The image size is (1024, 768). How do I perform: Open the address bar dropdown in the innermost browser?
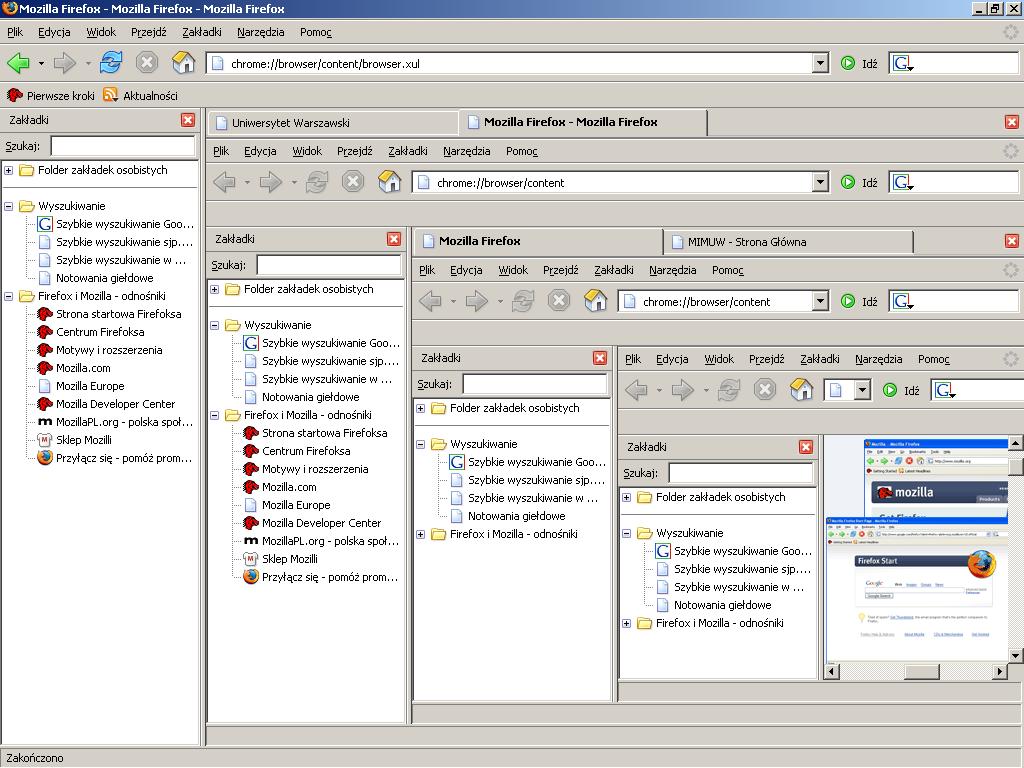pyautogui.click(x=863, y=390)
